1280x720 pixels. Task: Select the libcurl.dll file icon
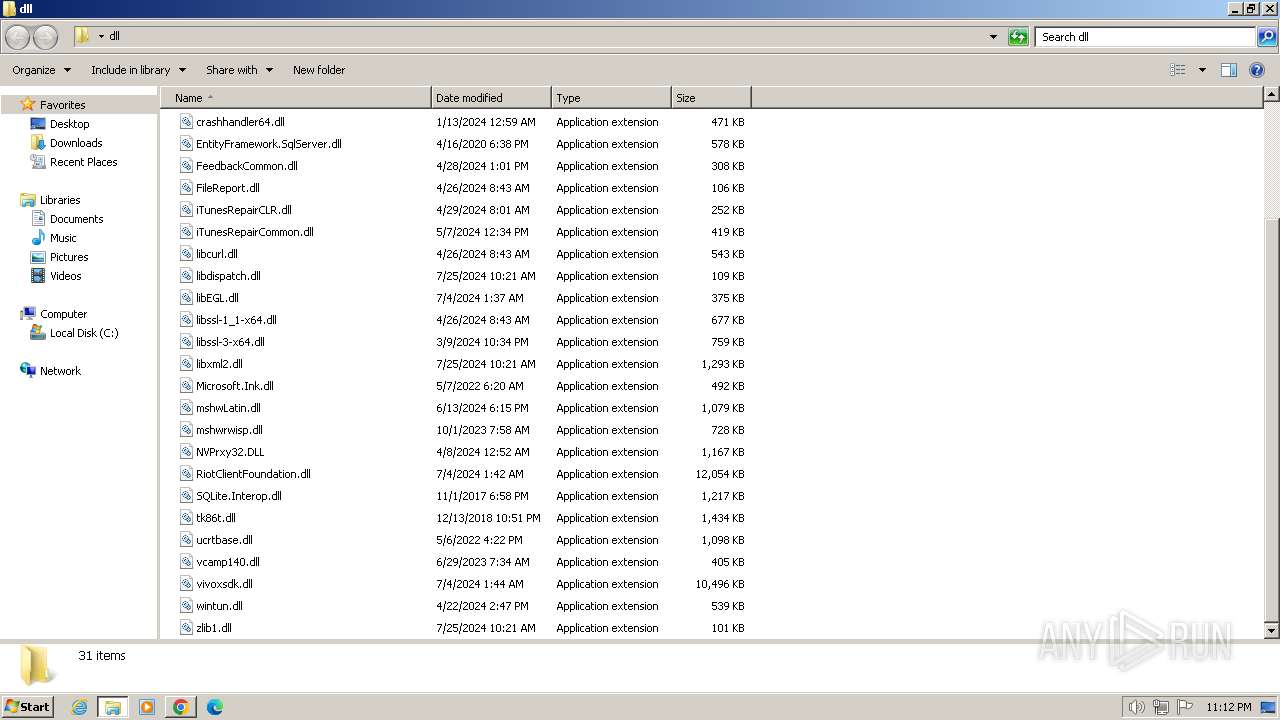point(186,254)
